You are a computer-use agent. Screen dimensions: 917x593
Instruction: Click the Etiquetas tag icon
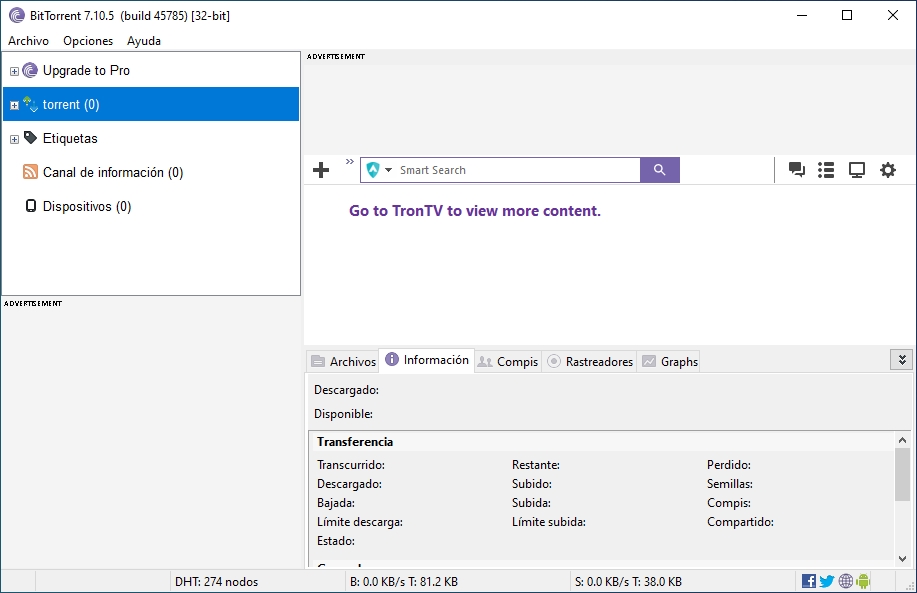[x=30, y=138]
